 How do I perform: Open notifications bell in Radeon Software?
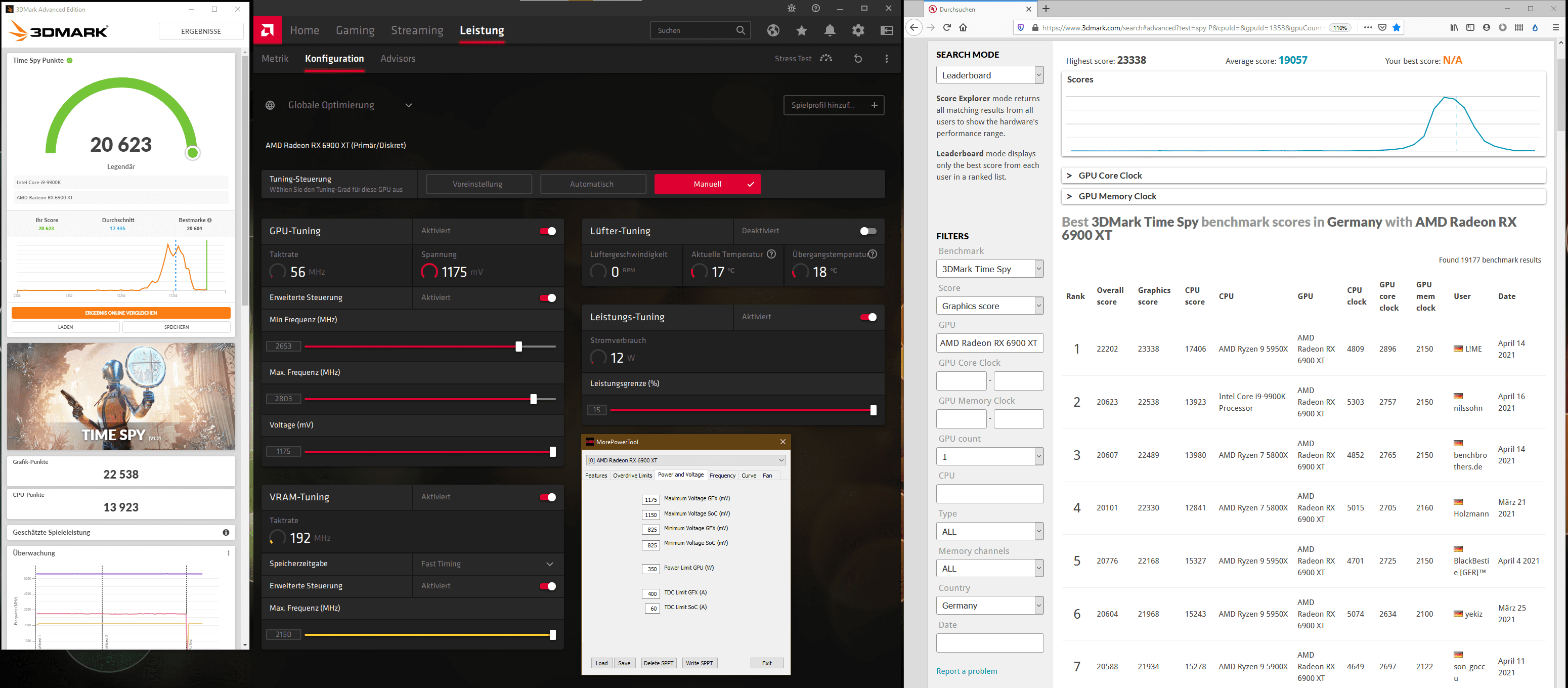tap(830, 30)
